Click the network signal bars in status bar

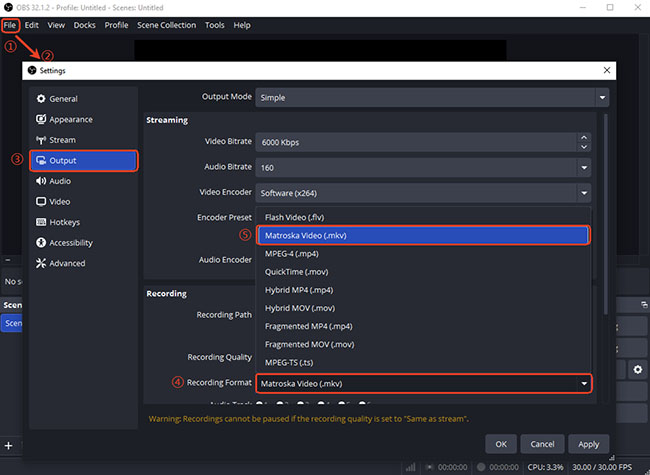point(410,467)
